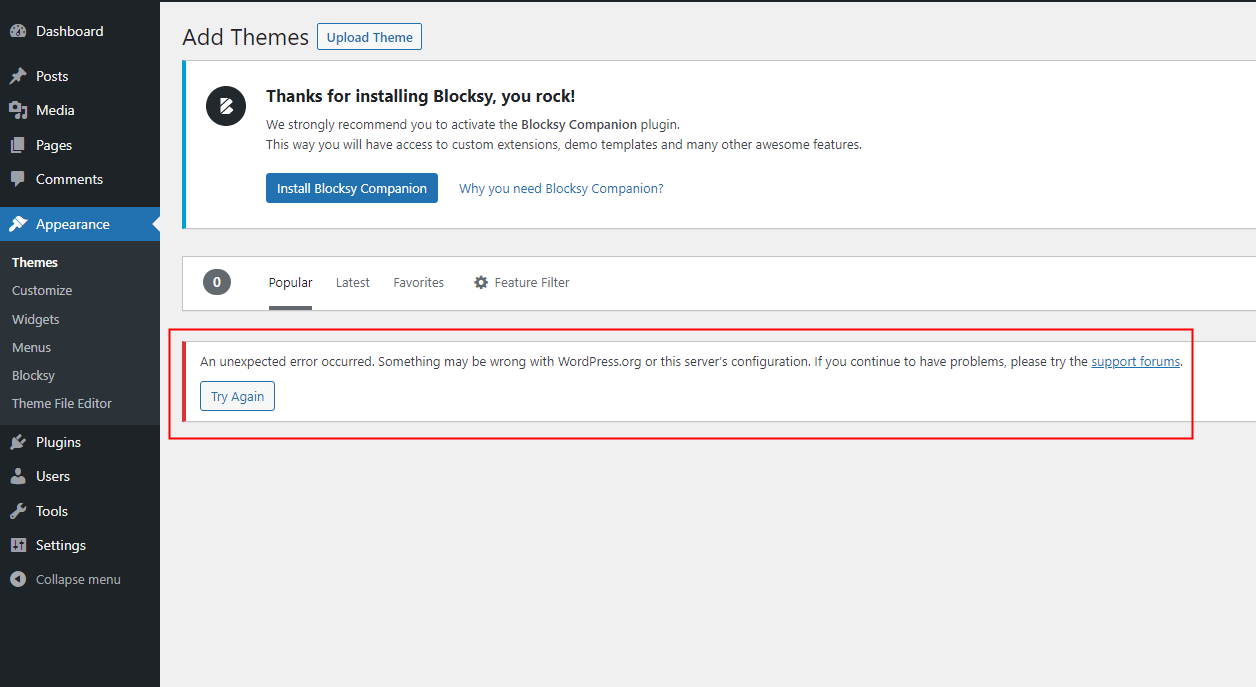Open Theme File Editor

click(62, 403)
